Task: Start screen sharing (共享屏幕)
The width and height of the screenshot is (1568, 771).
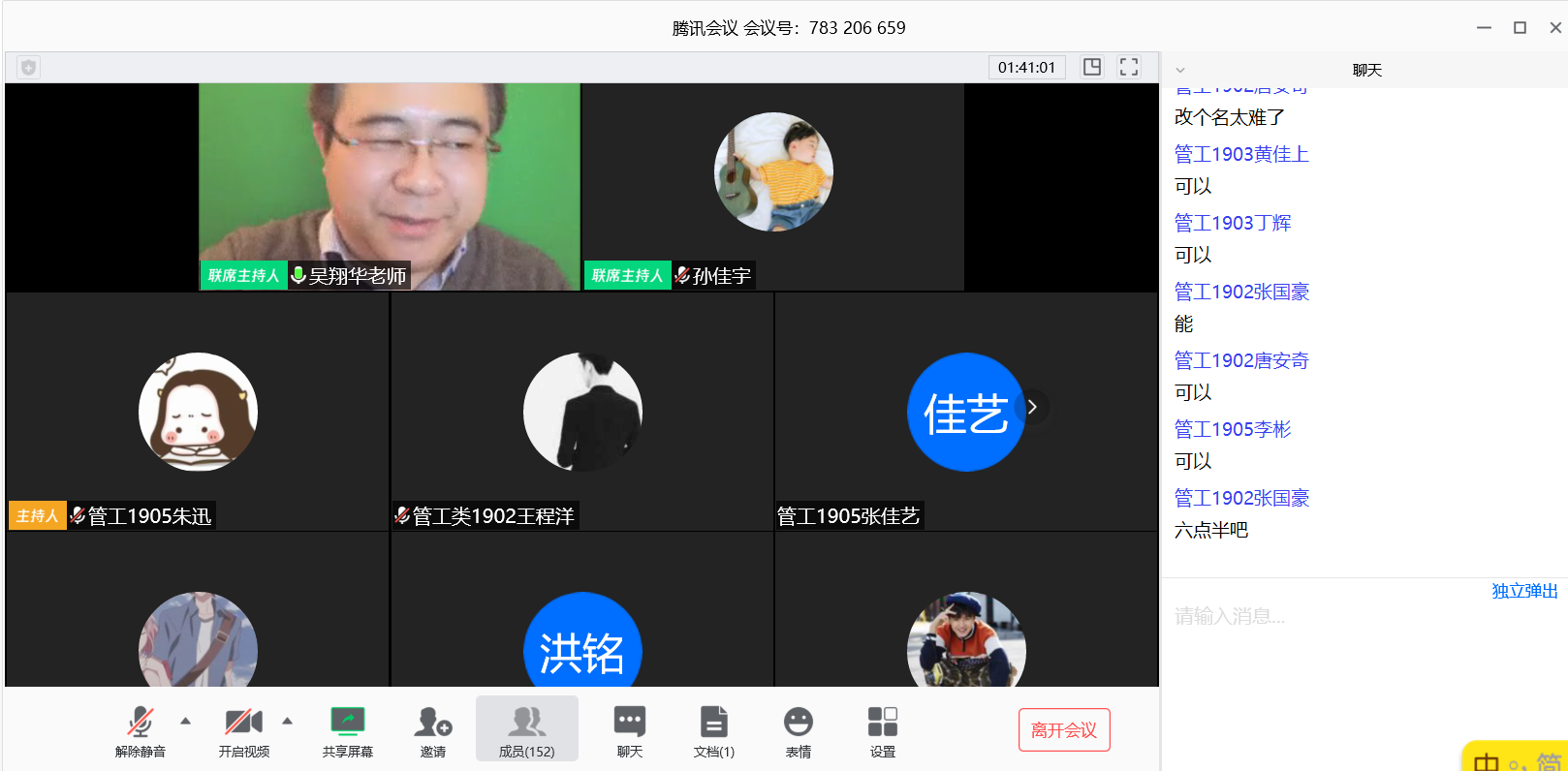Action: 347,729
